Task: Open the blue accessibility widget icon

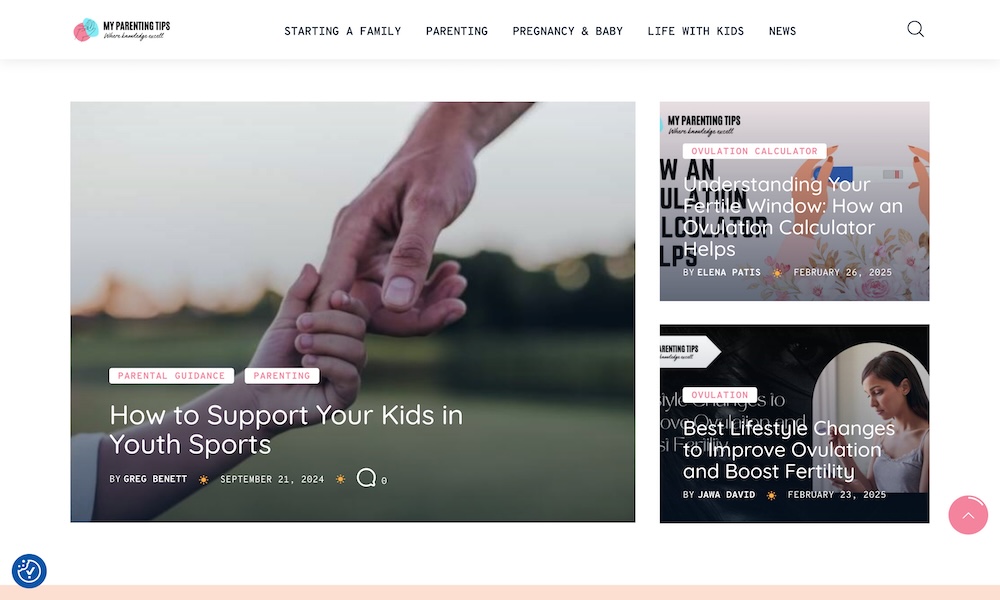Action: pyautogui.click(x=29, y=571)
